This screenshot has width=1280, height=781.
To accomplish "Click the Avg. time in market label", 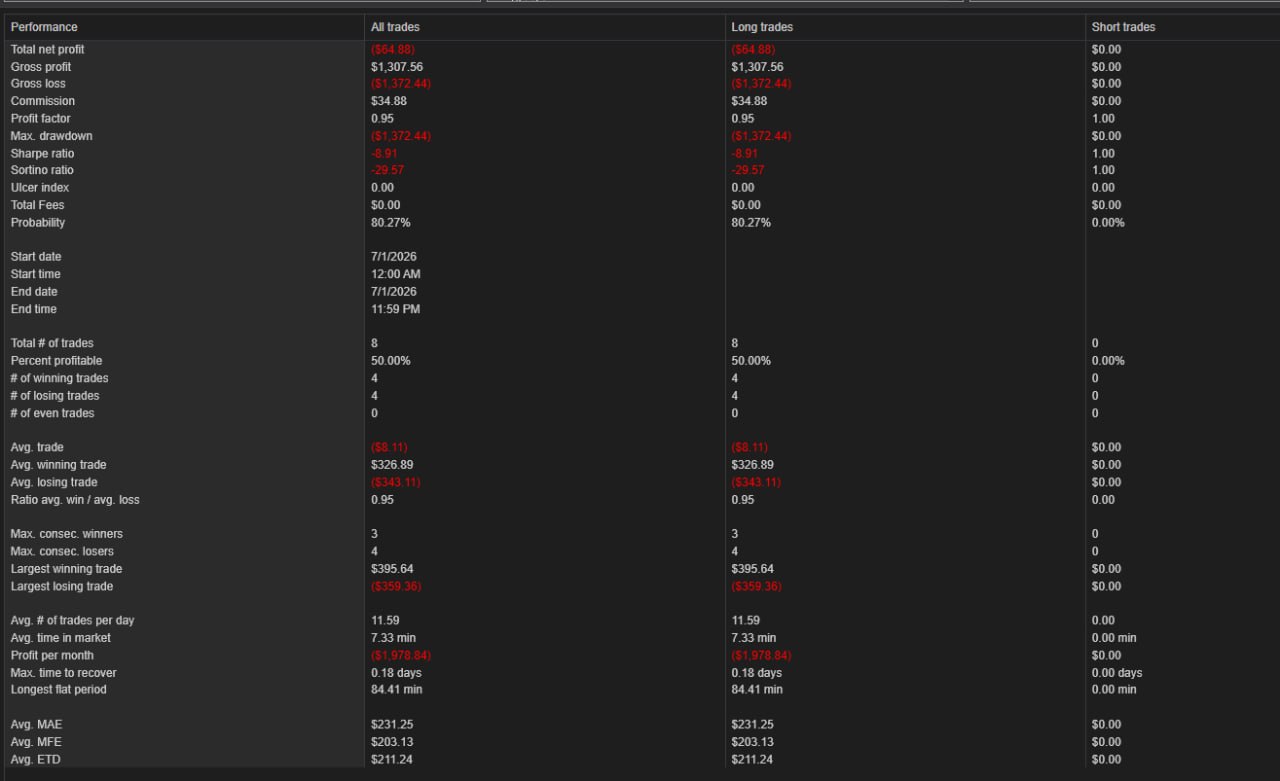I will (61, 638).
